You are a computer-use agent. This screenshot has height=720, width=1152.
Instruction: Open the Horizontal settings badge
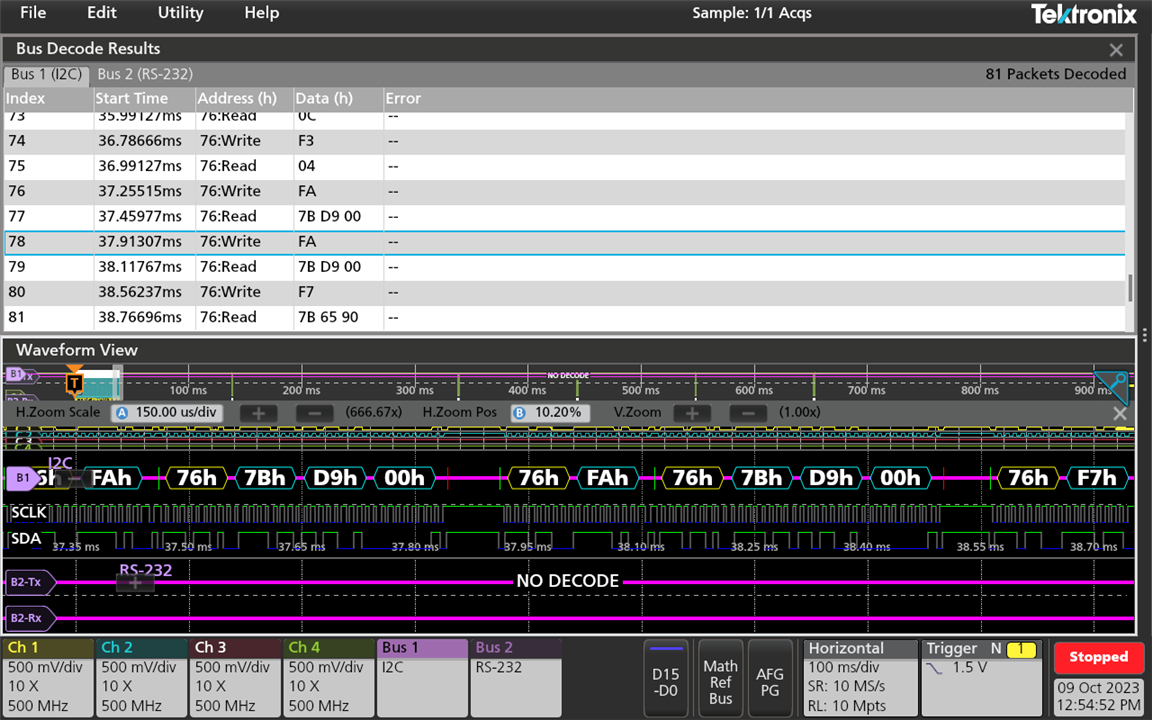click(860, 678)
